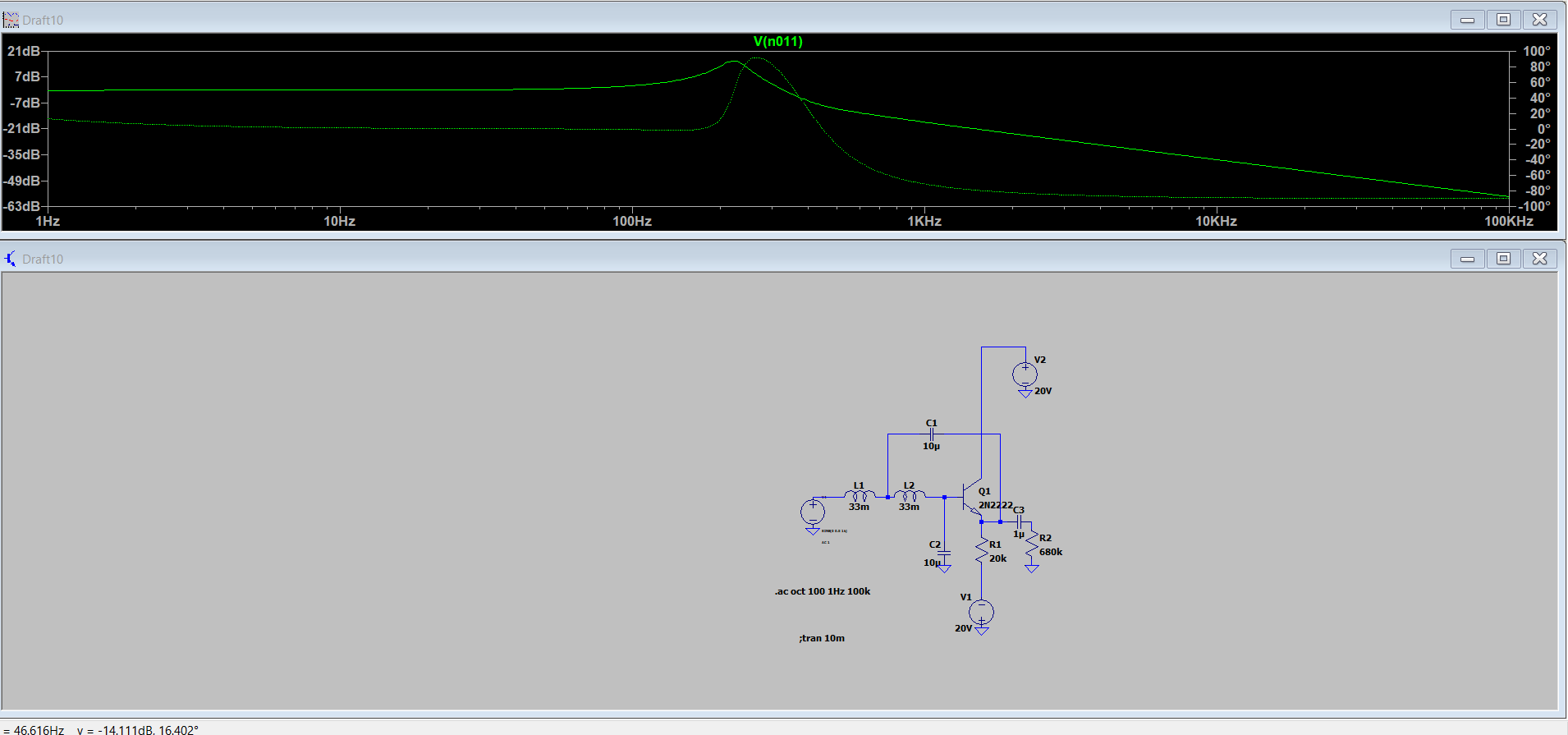Select the R2 resistor symbol
Screen dimensions: 1568x735
[1032, 544]
